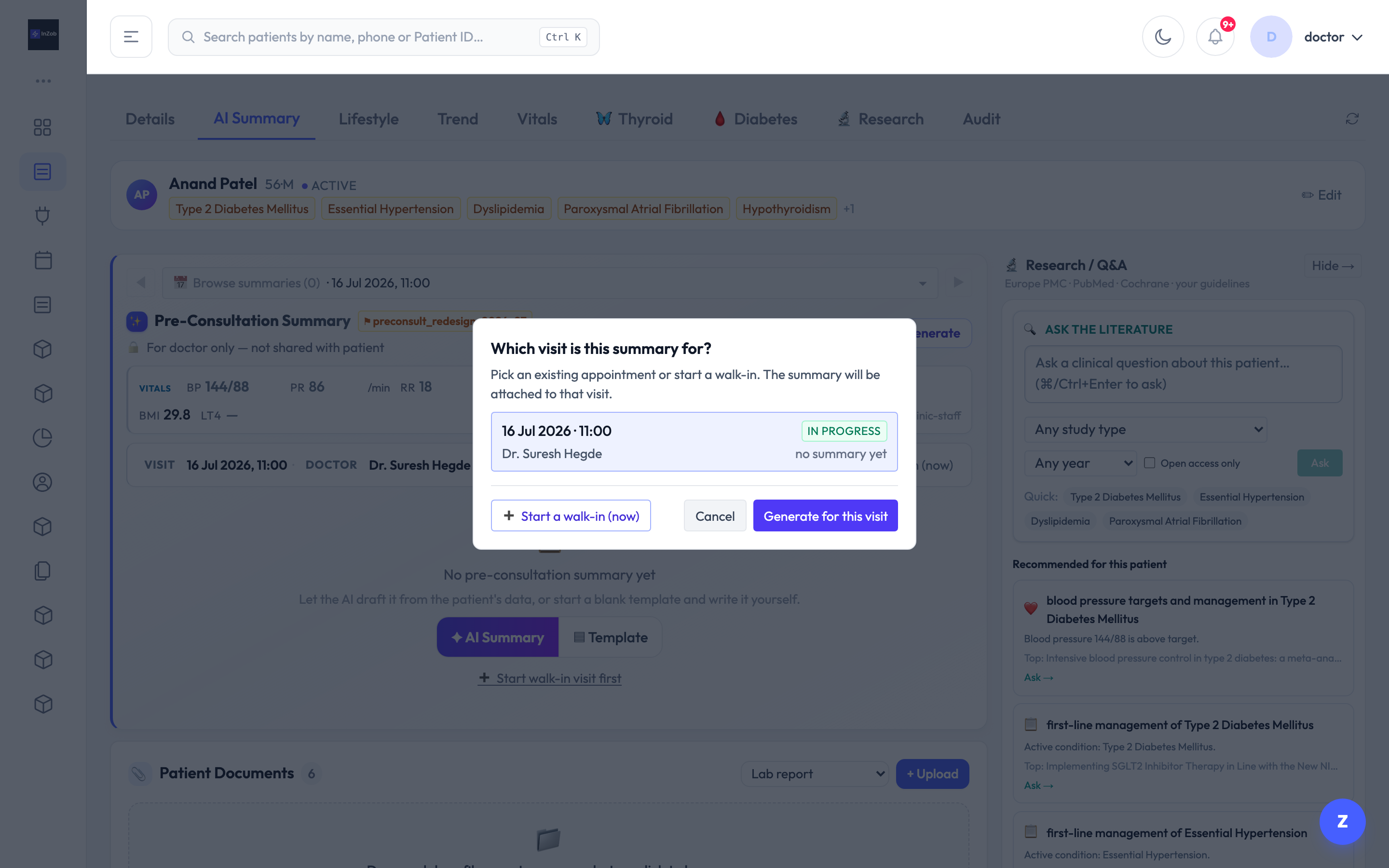The height and width of the screenshot is (868, 1389).
Task: Click the clinical question text area
Action: tap(1183, 374)
